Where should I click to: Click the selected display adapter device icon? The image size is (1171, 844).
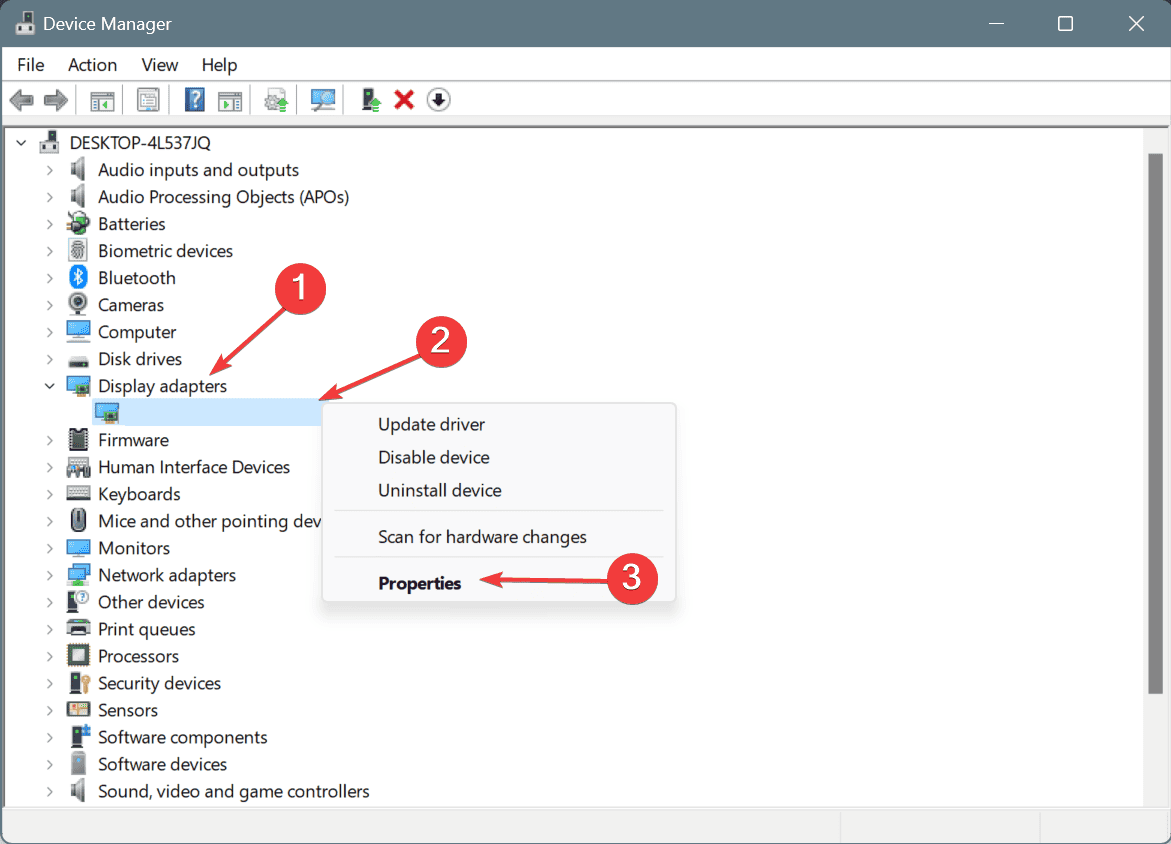click(108, 412)
